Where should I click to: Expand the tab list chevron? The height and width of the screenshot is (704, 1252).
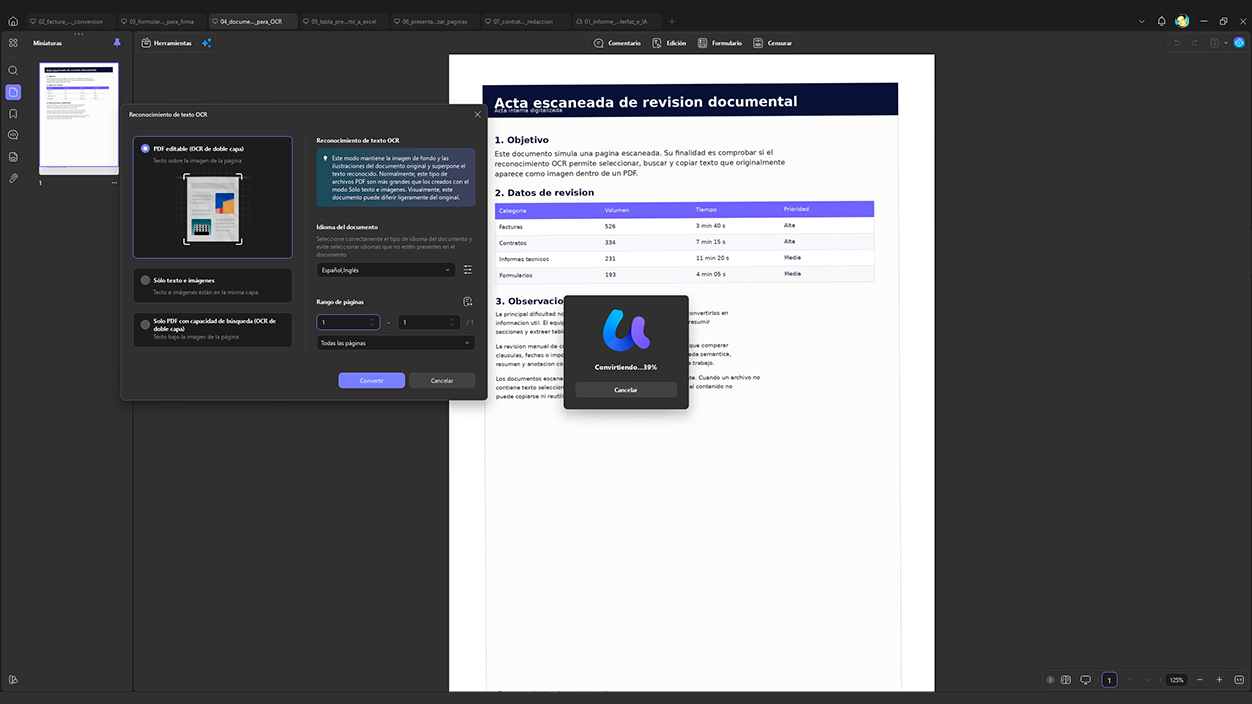point(1142,21)
